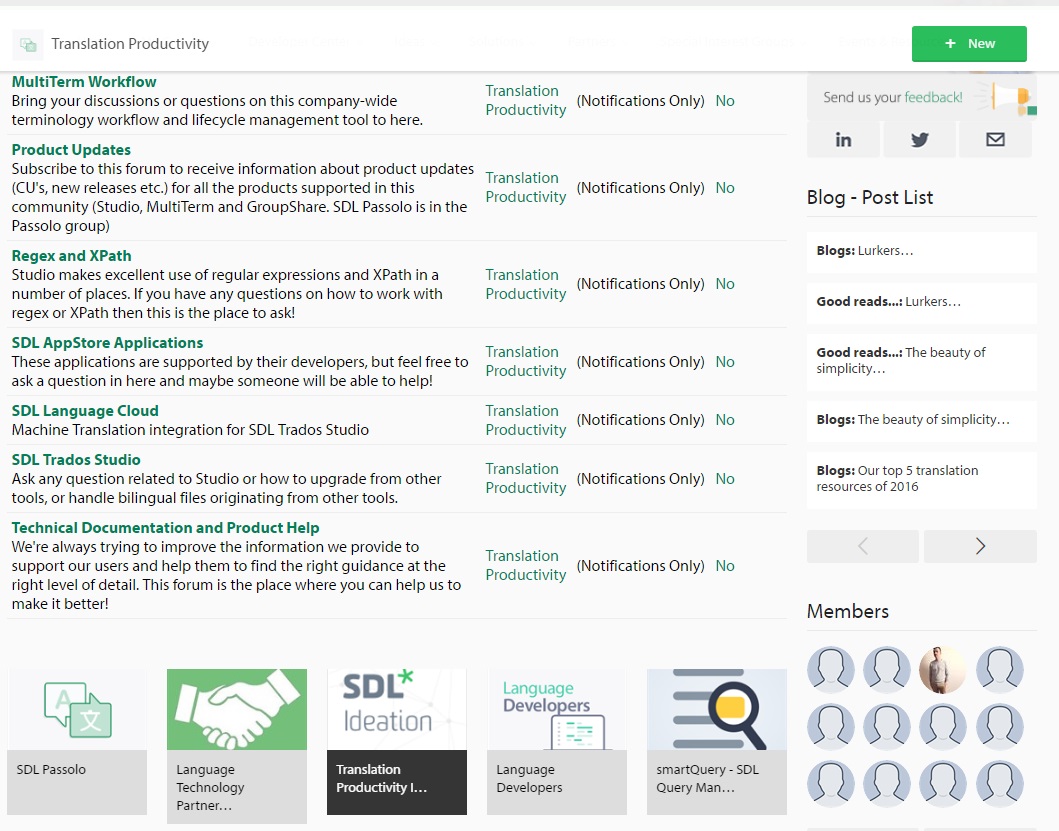Click Translation Productivity link in Technical Documentation row
The image size is (1059, 831).
pyautogui.click(x=525, y=565)
